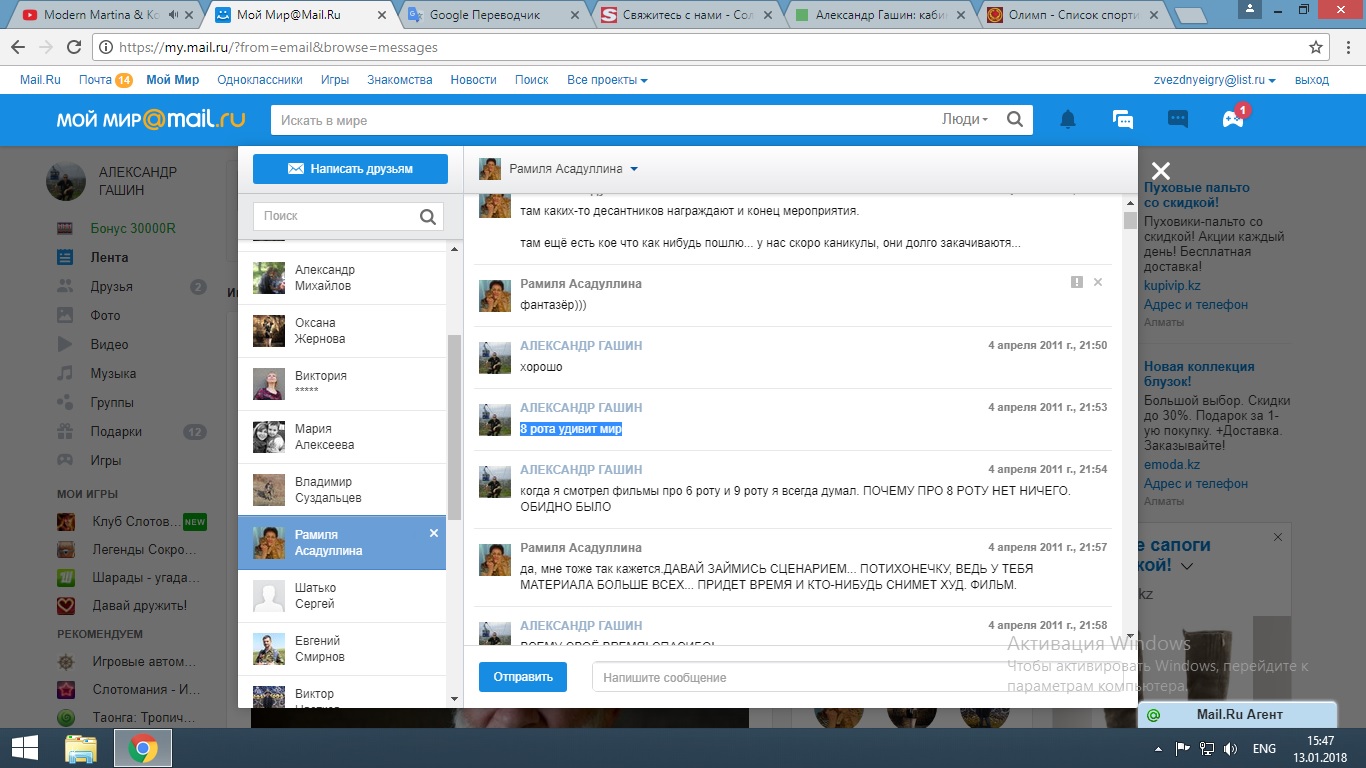This screenshot has height=768, width=1366.
Task: Bookmark this page with the star icon
Action: [x=1316, y=47]
